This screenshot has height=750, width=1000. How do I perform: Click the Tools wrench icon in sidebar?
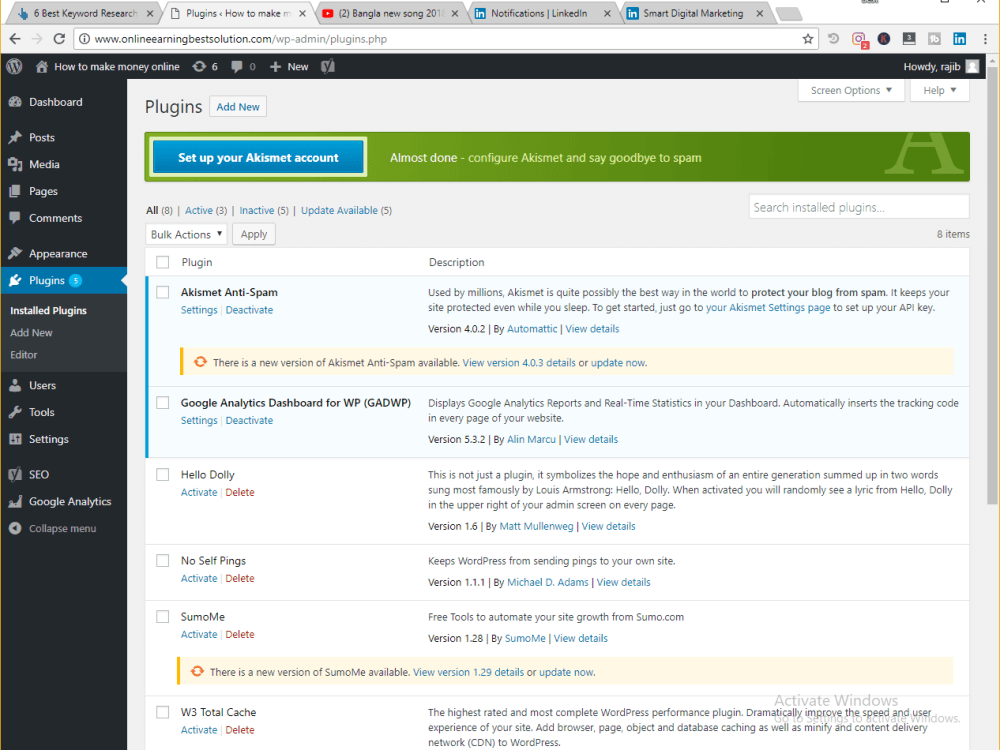[15, 412]
